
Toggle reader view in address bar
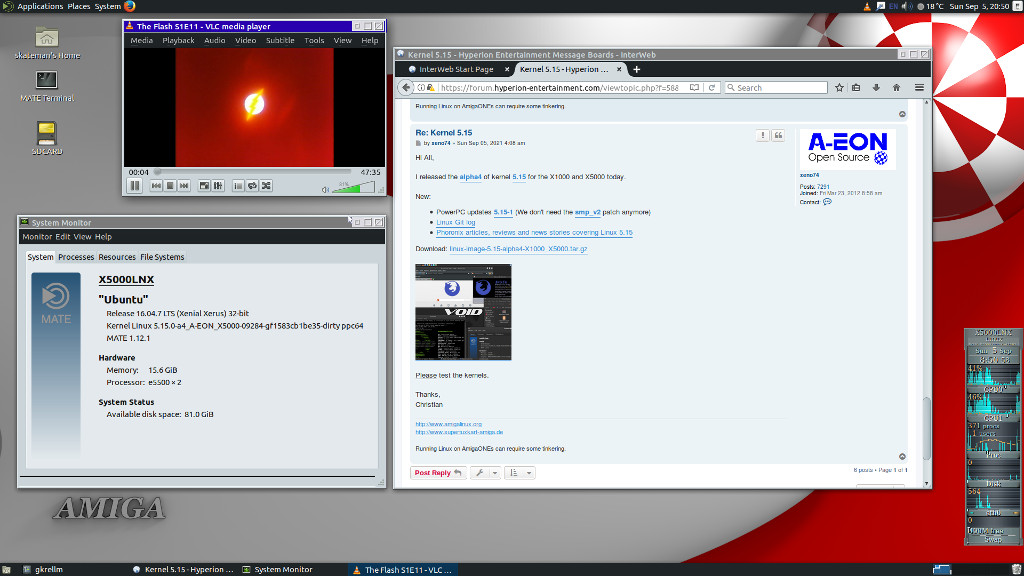click(x=695, y=88)
